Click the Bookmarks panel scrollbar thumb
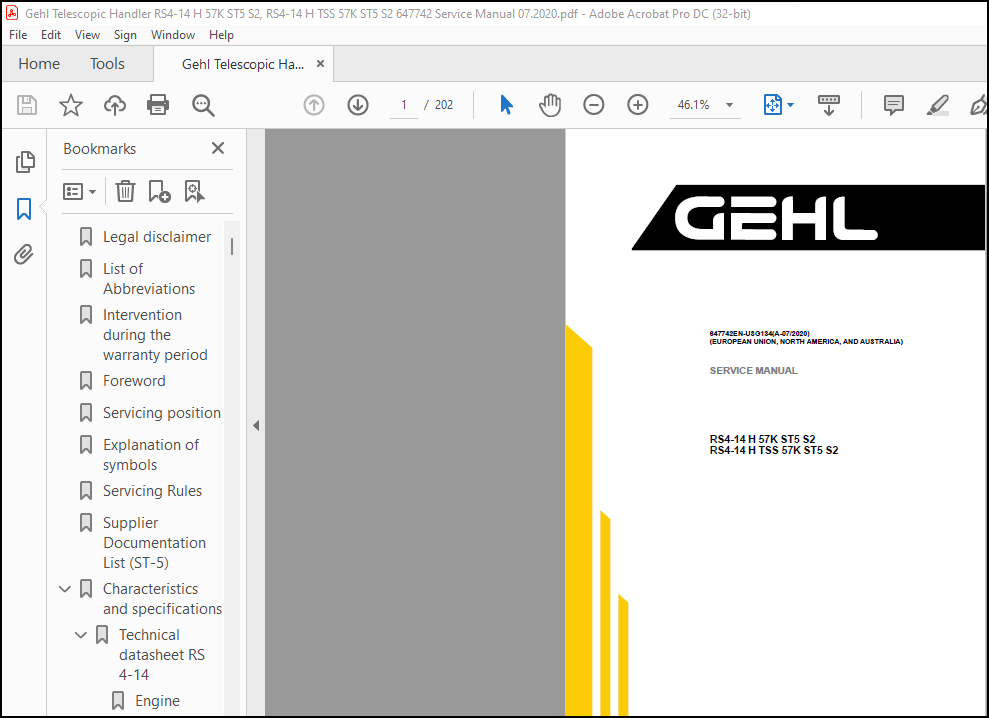Viewport: 989px width, 718px height. pos(232,246)
